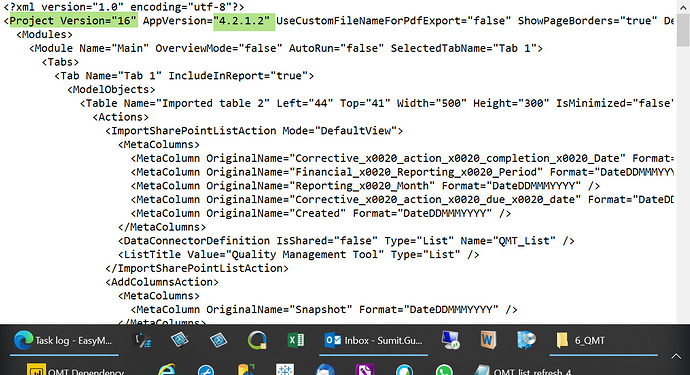This screenshot has width=690, height=375.
Task: Open the Edge Task log window
Action: click(64, 341)
